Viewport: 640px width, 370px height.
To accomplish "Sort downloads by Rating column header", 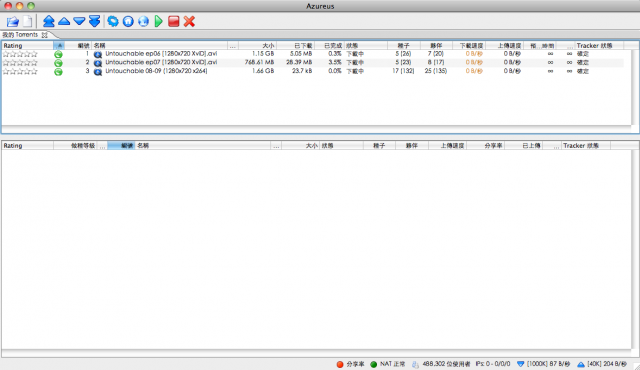I will [x=27, y=45].
